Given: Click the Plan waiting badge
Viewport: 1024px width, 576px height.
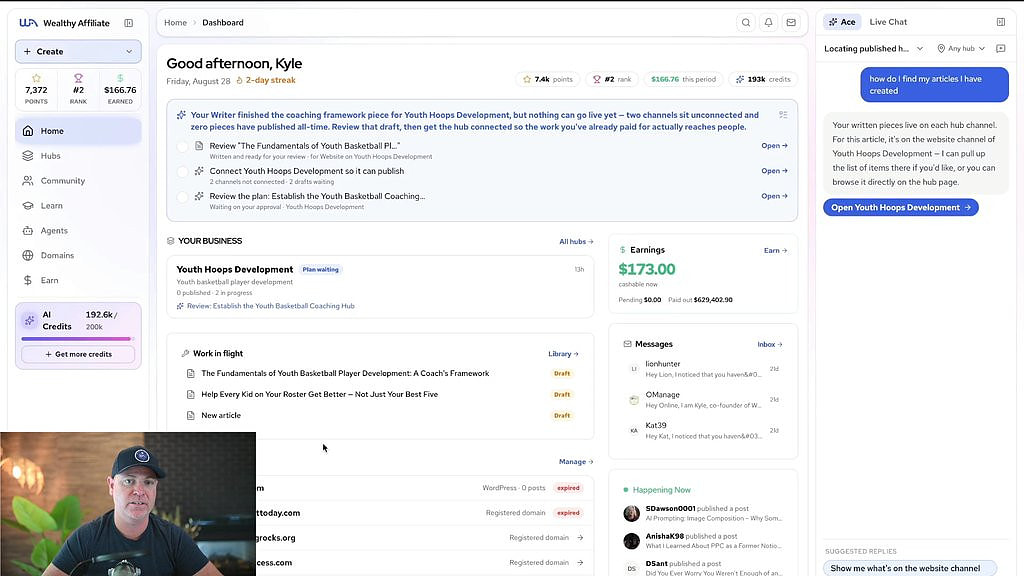Looking at the screenshot, I should 321,269.
